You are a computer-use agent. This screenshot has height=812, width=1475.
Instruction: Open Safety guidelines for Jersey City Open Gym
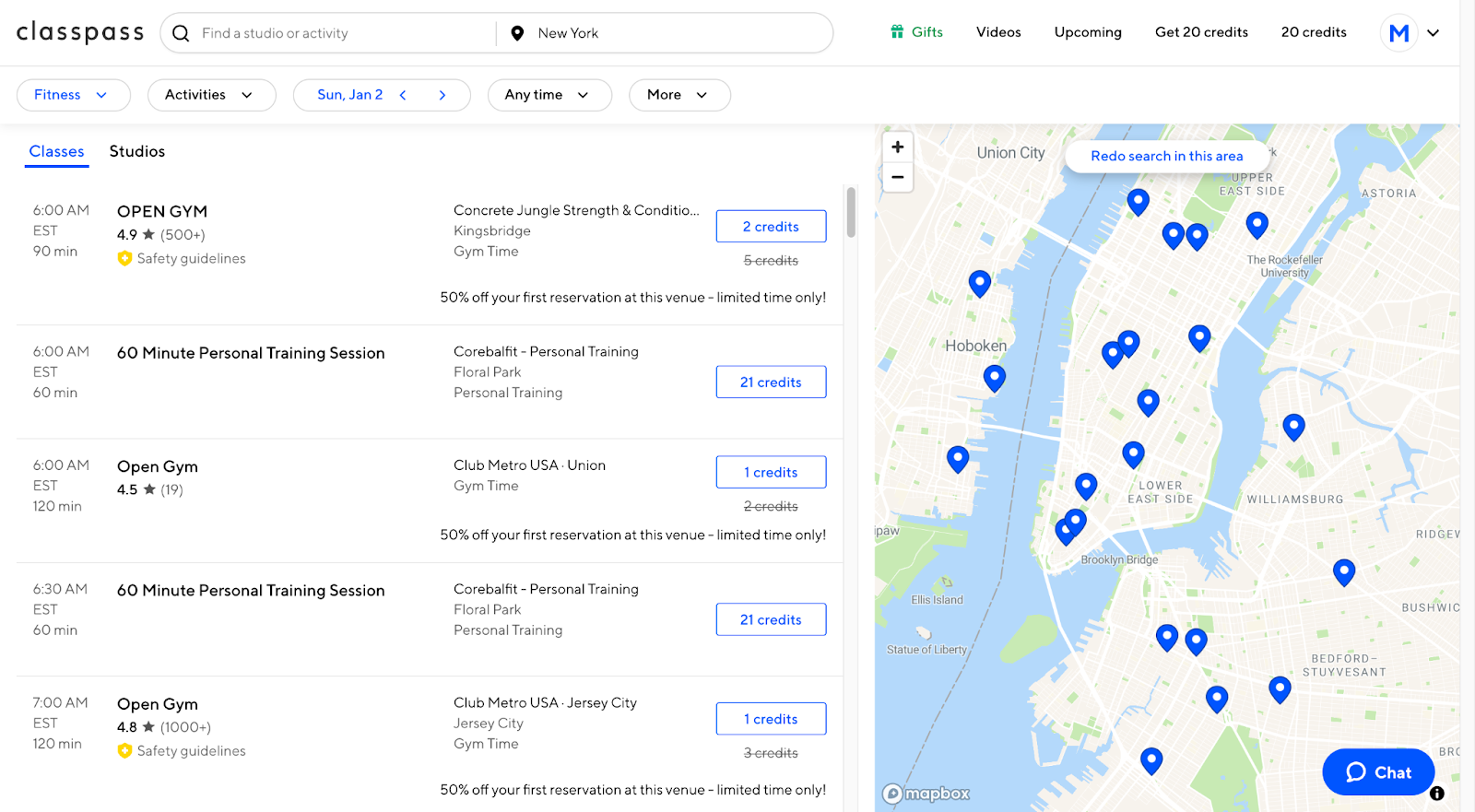(182, 751)
